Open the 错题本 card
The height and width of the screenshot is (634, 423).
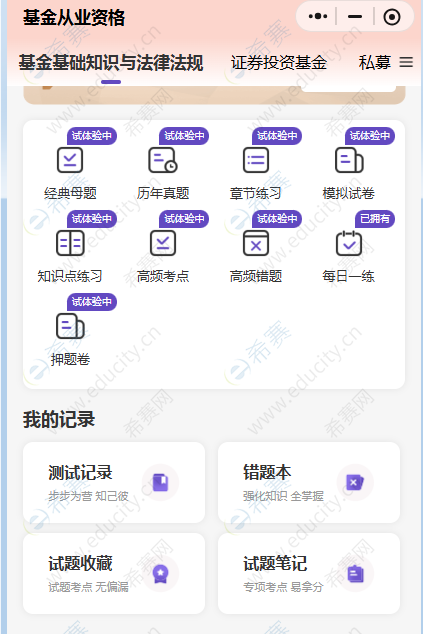pyautogui.click(x=309, y=482)
